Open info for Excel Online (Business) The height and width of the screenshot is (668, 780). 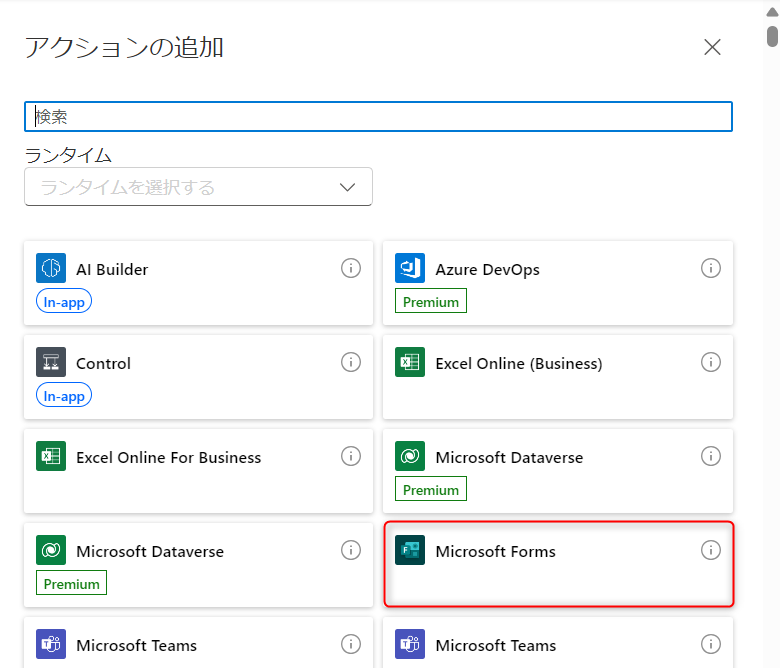point(711,362)
